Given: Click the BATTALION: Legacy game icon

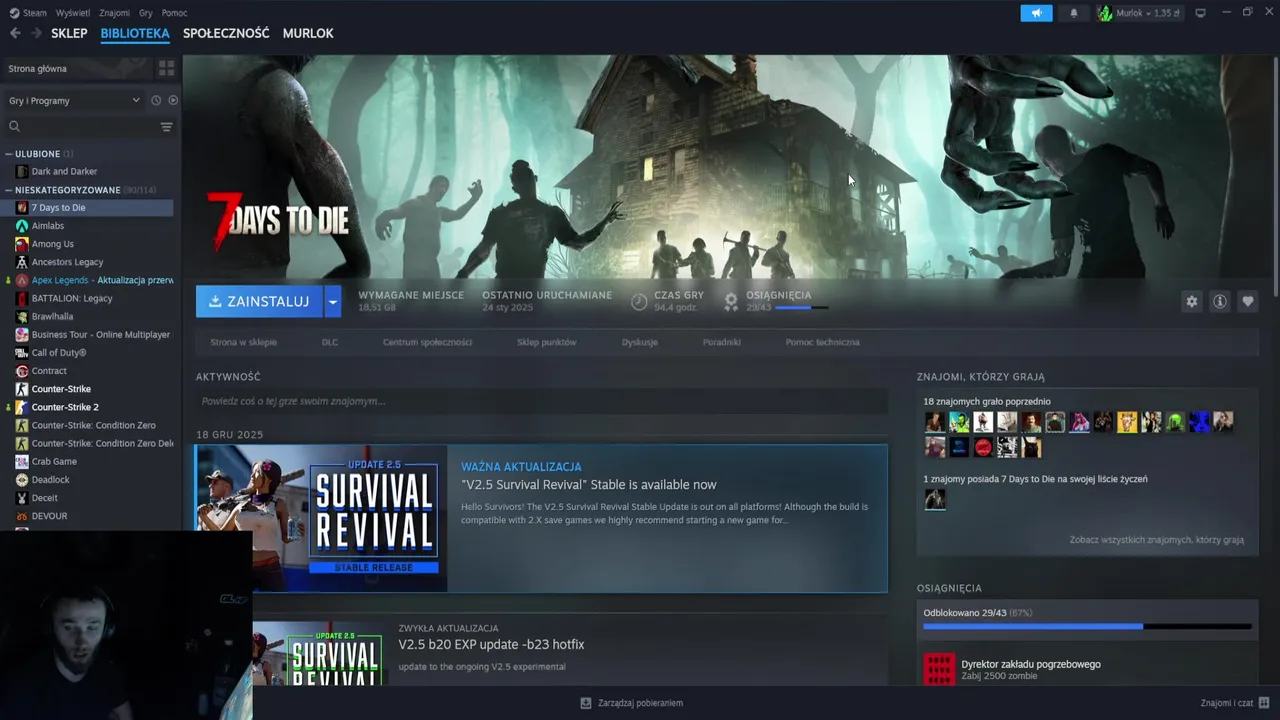Looking at the screenshot, I should click(22, 298).
